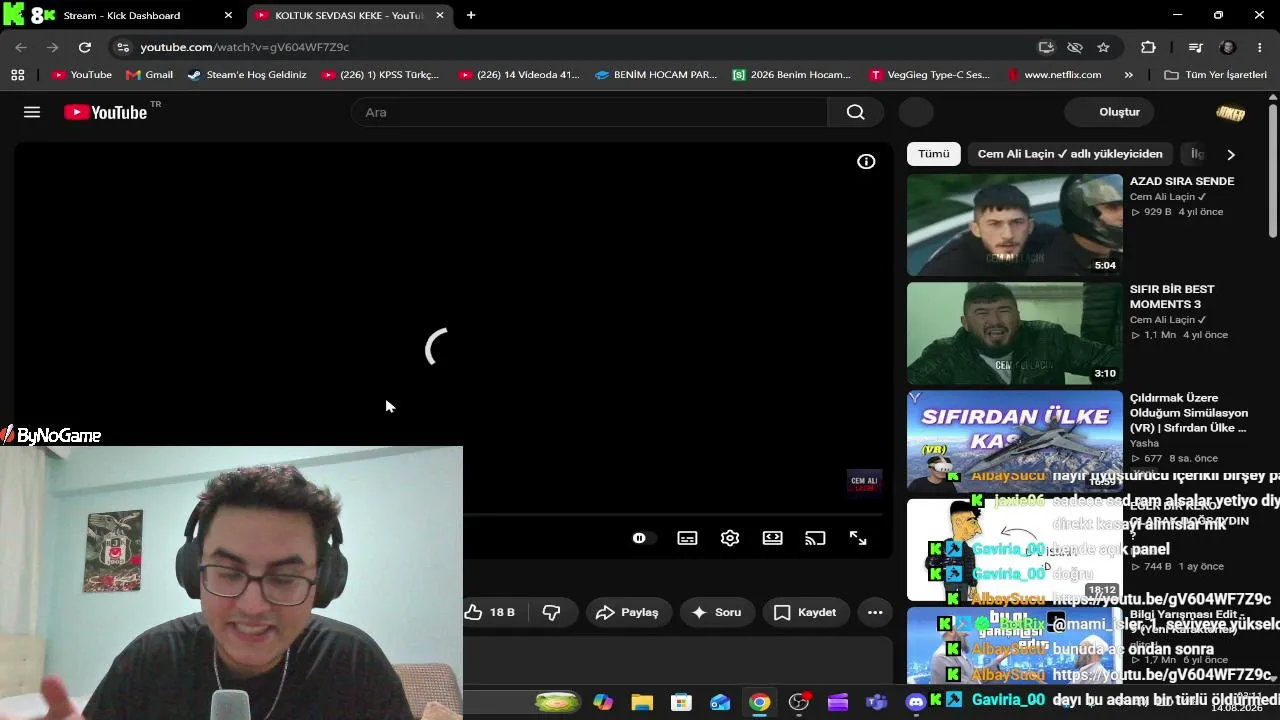This screenshot has height=720, width=1280.
Task: Open the YouTube guide hamburger menu
Action: pos(32,112)
